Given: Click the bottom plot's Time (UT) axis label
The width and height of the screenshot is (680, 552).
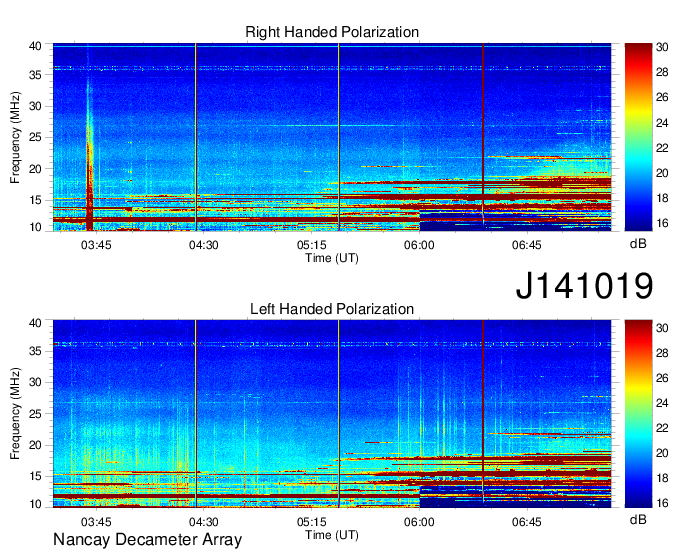Looking at the screenshot, I should click(x=332, y=535).
